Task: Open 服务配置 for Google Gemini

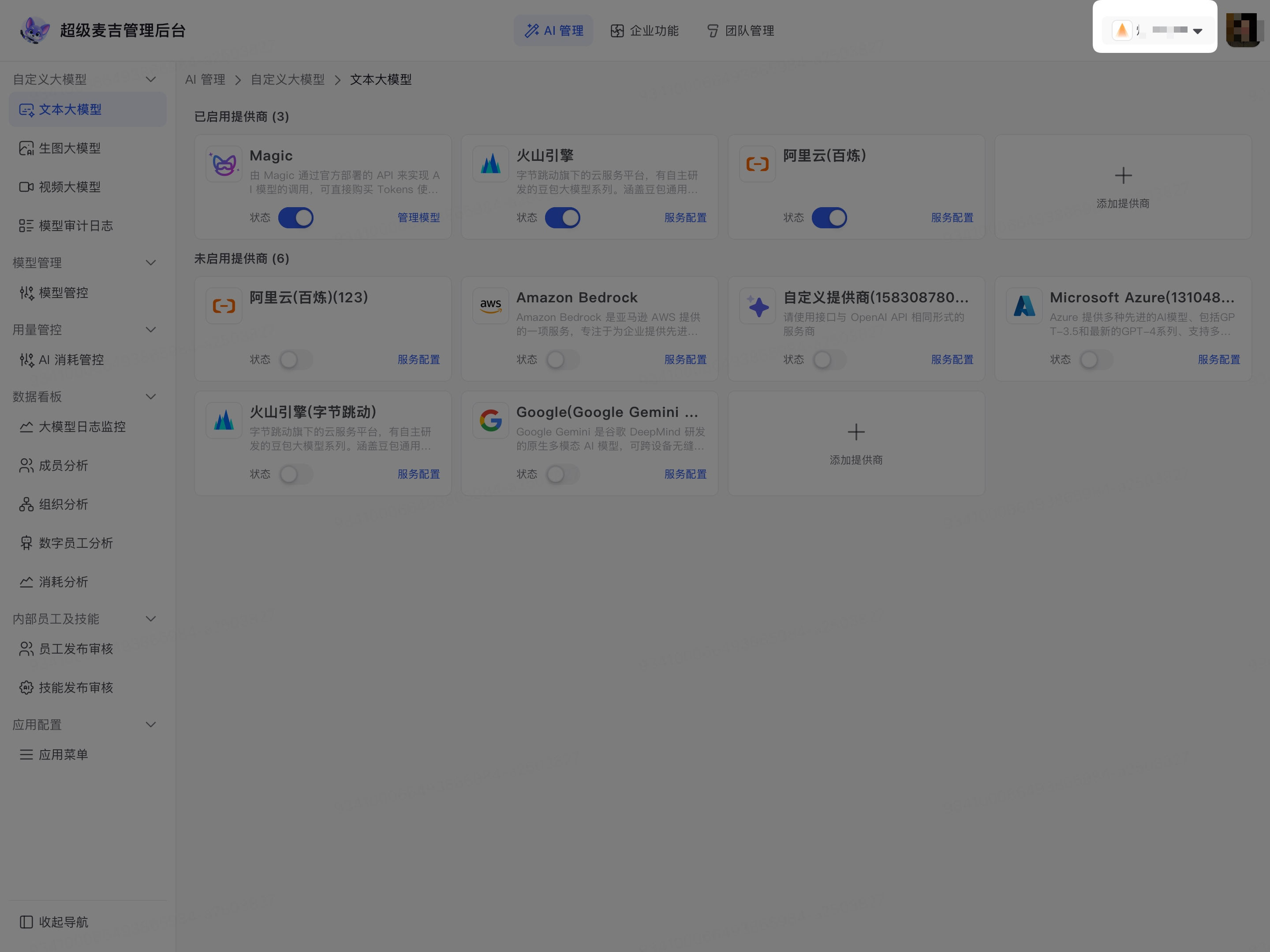Action: pos(686,475)
